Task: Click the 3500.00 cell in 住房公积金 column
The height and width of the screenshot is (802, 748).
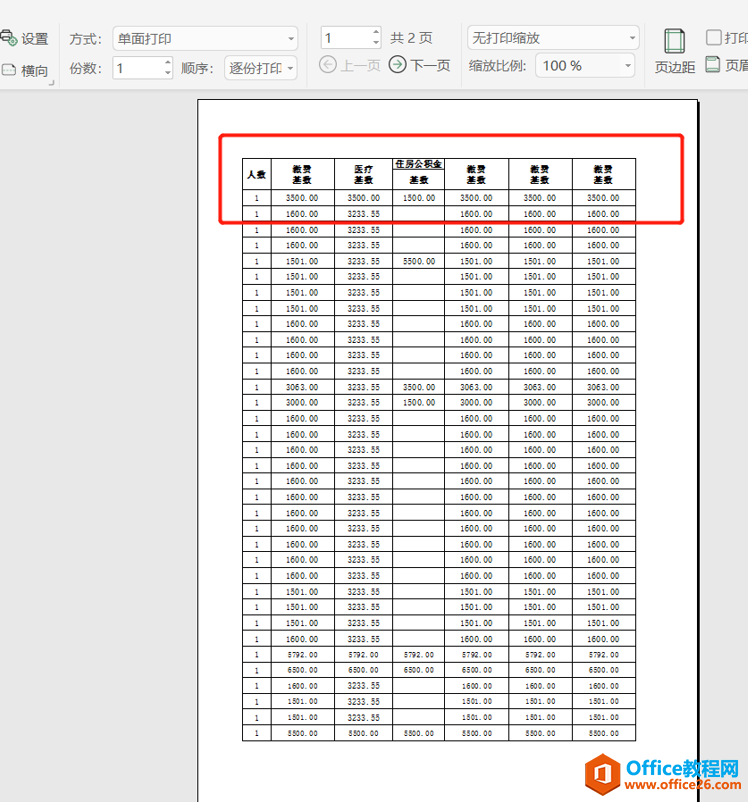Action: (419, 387)
